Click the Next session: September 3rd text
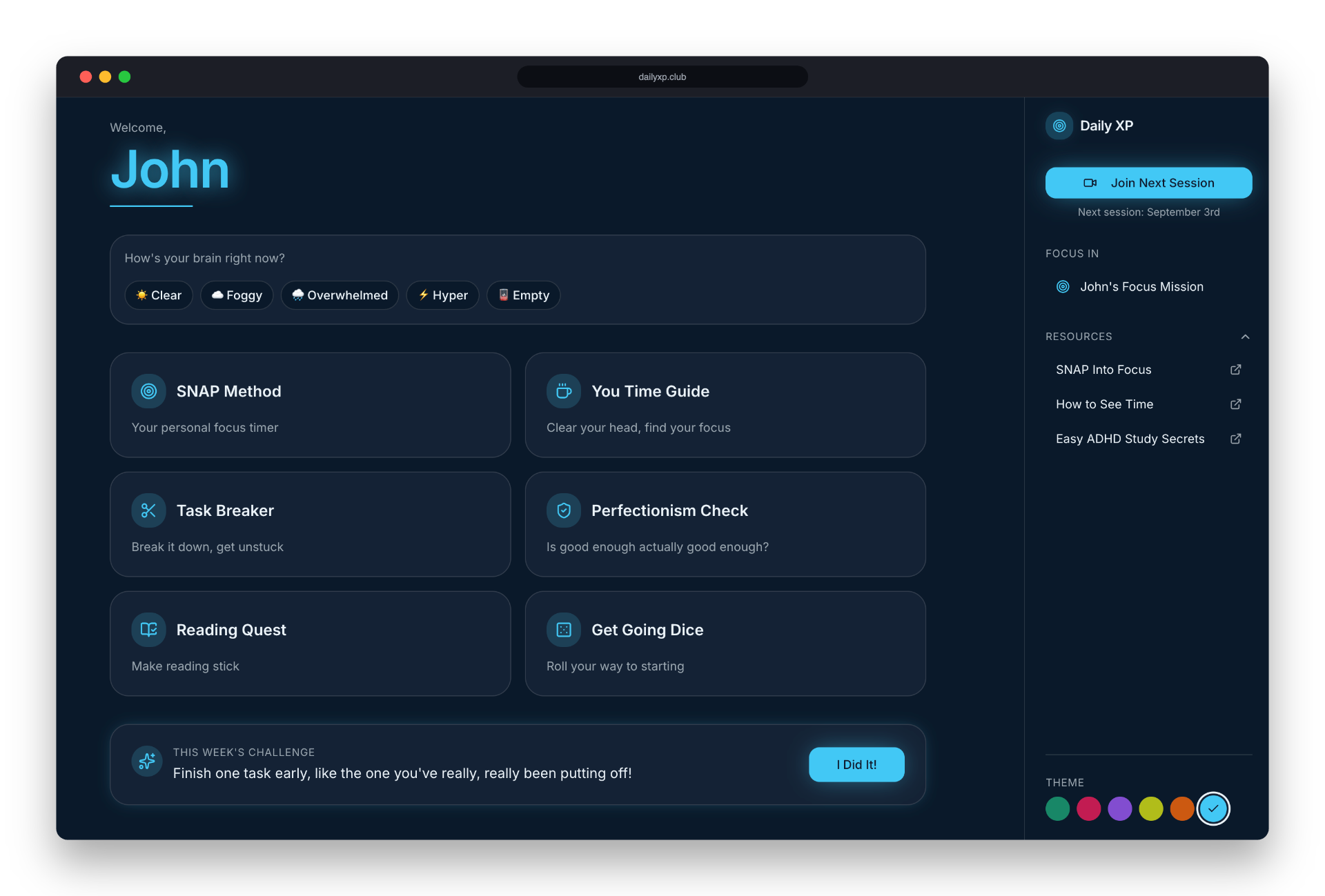 [x=1149, y=212]
